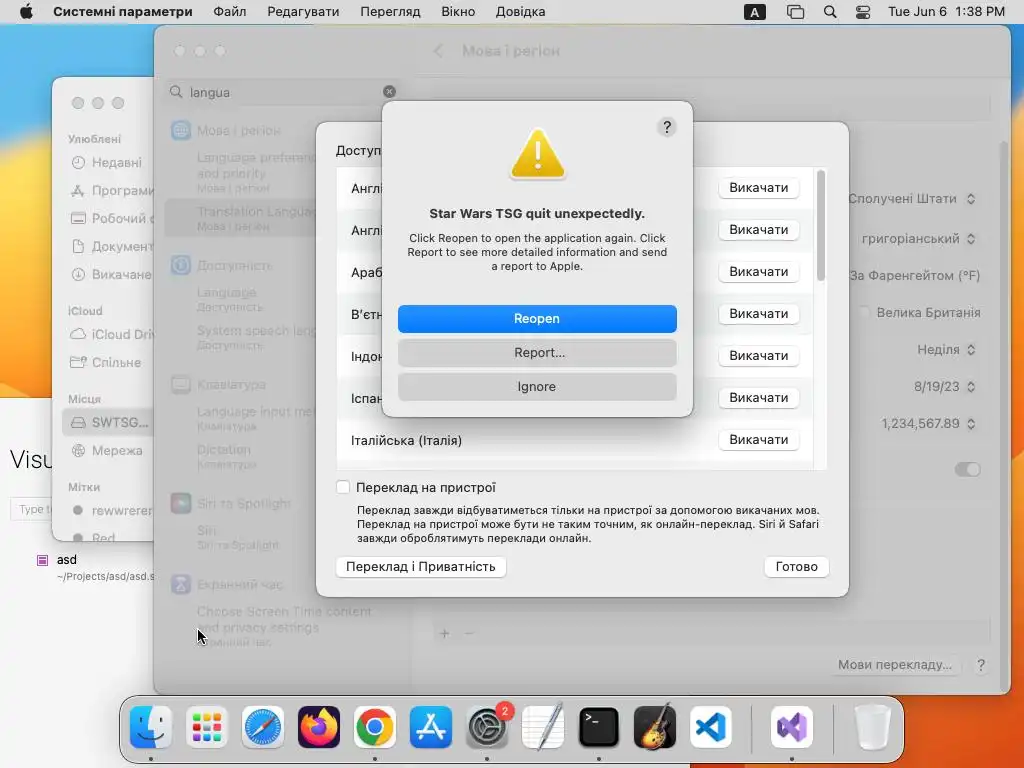Screen dimensions: 1024x768
Task: Click Викачати in the Араб row
Action: click(x=758, y=272)
